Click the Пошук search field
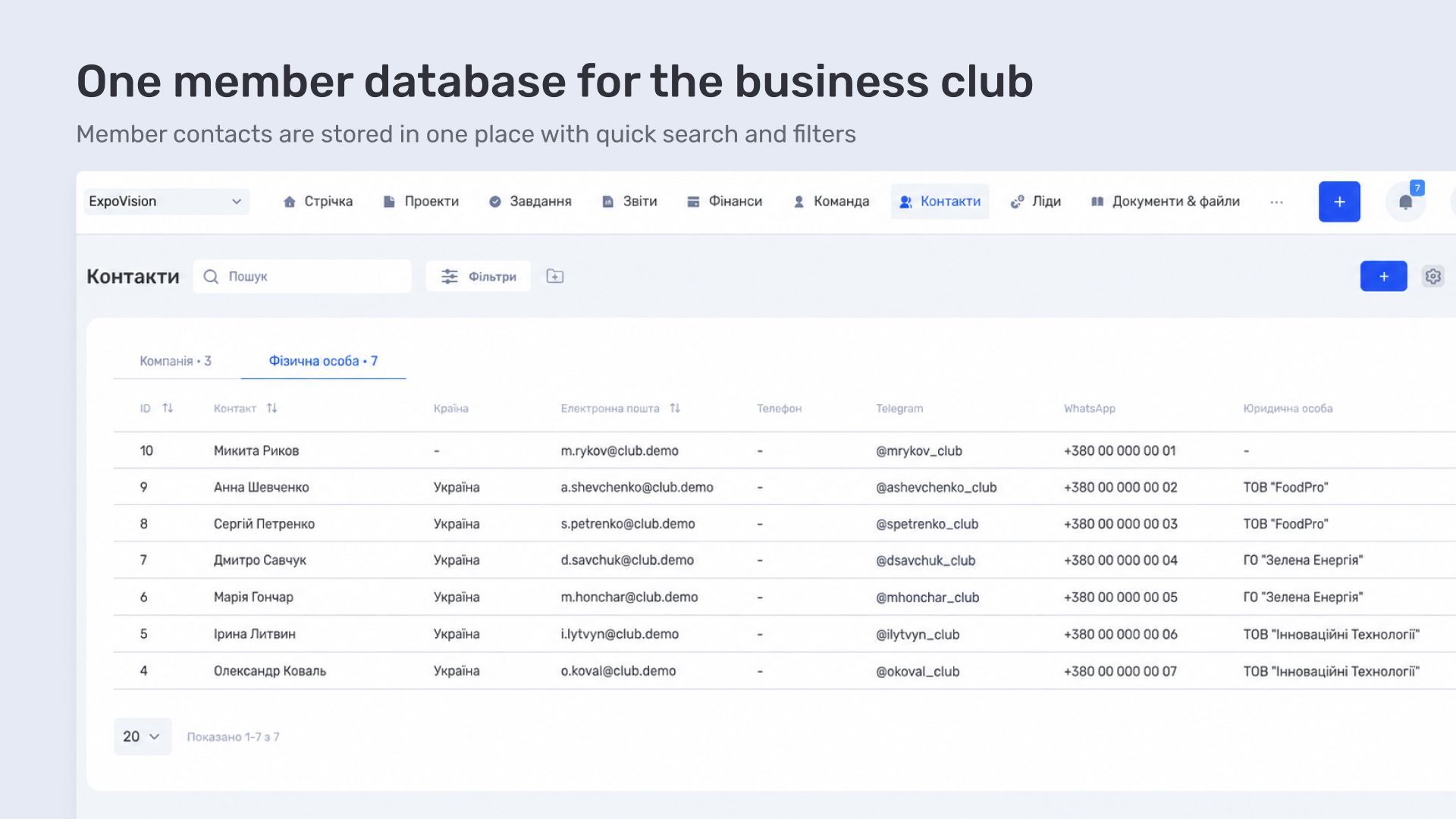Image resolution: width=1456 pixels, height=819 pixels. (x=302, y=277)
